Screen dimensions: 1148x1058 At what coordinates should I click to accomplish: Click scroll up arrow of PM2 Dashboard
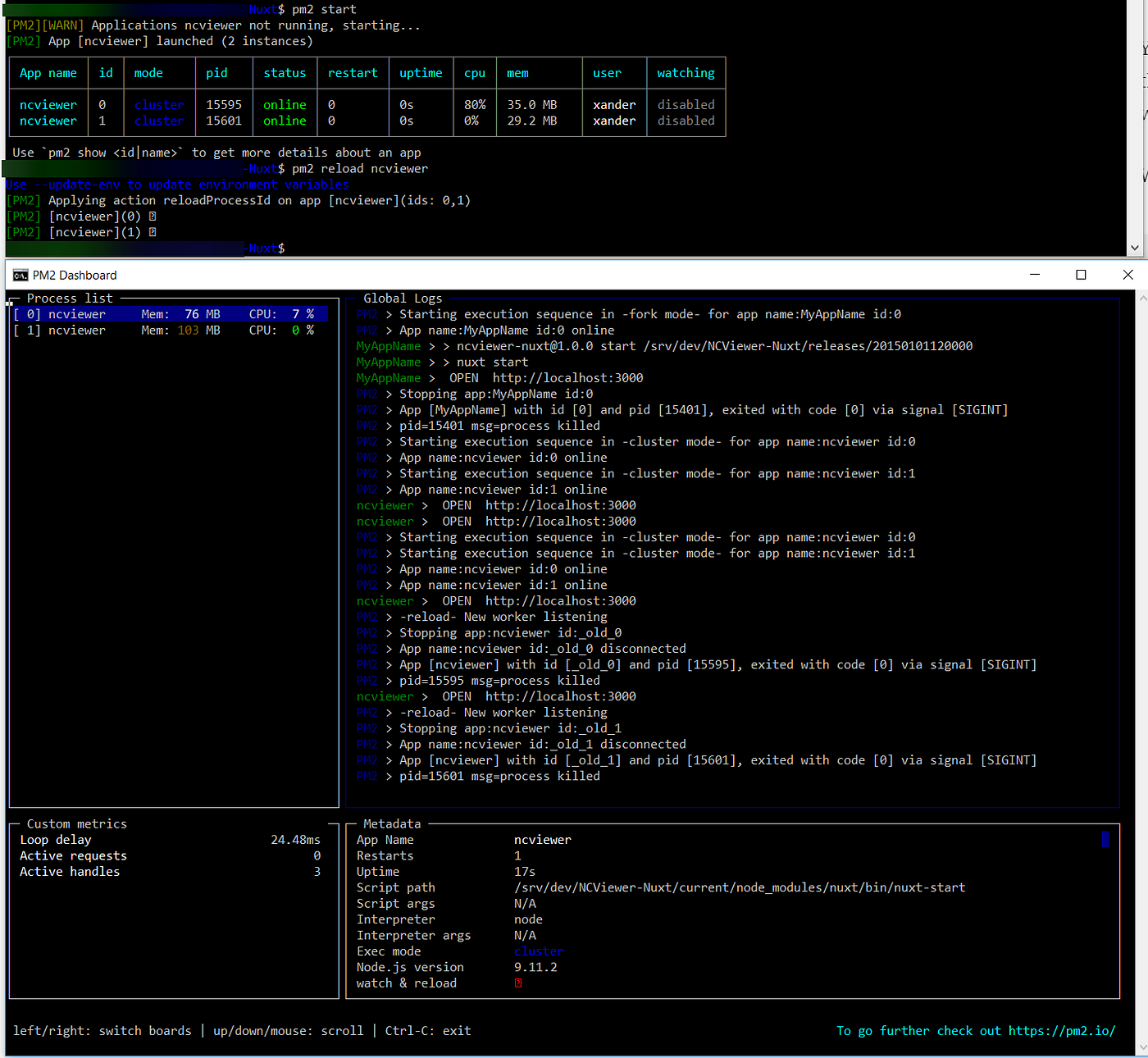point(1141,299)
